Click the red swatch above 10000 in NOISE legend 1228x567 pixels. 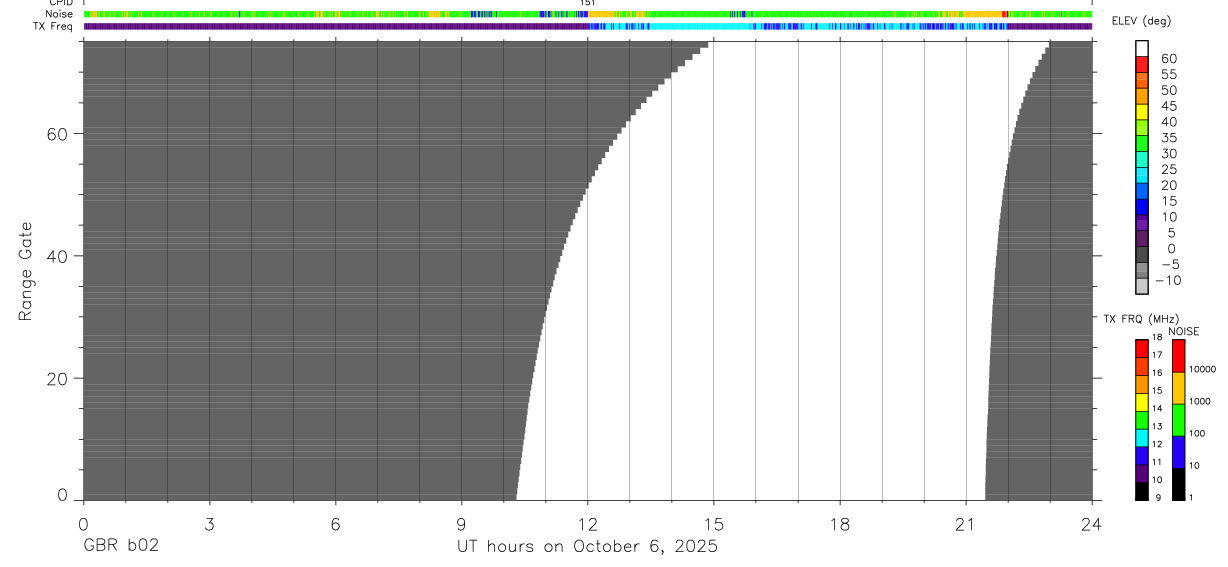(1178, 356)
